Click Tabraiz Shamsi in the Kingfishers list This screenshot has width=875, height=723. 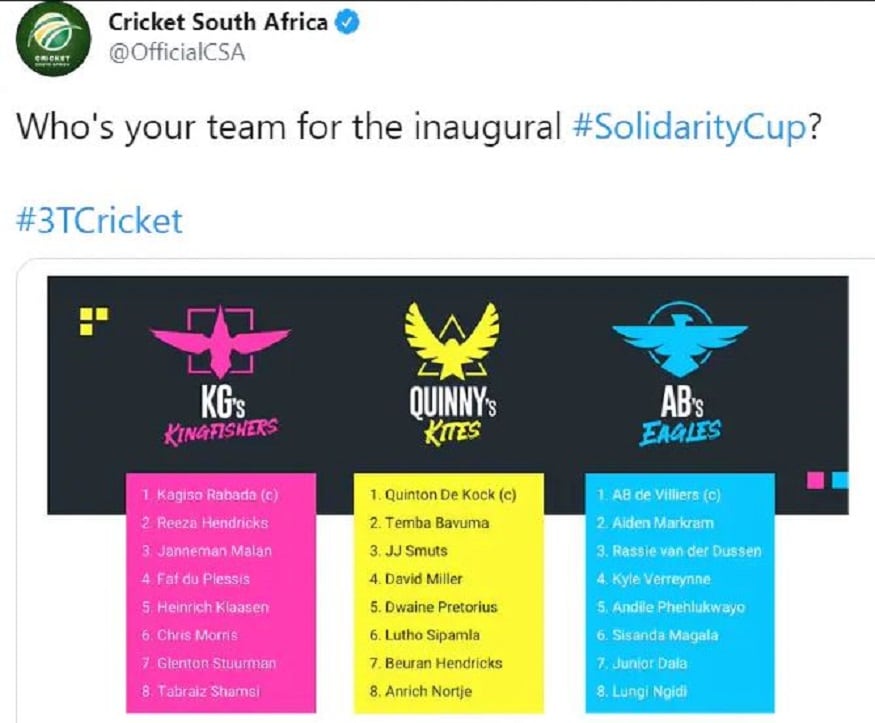pyautogui.click(x=201, y=692)
